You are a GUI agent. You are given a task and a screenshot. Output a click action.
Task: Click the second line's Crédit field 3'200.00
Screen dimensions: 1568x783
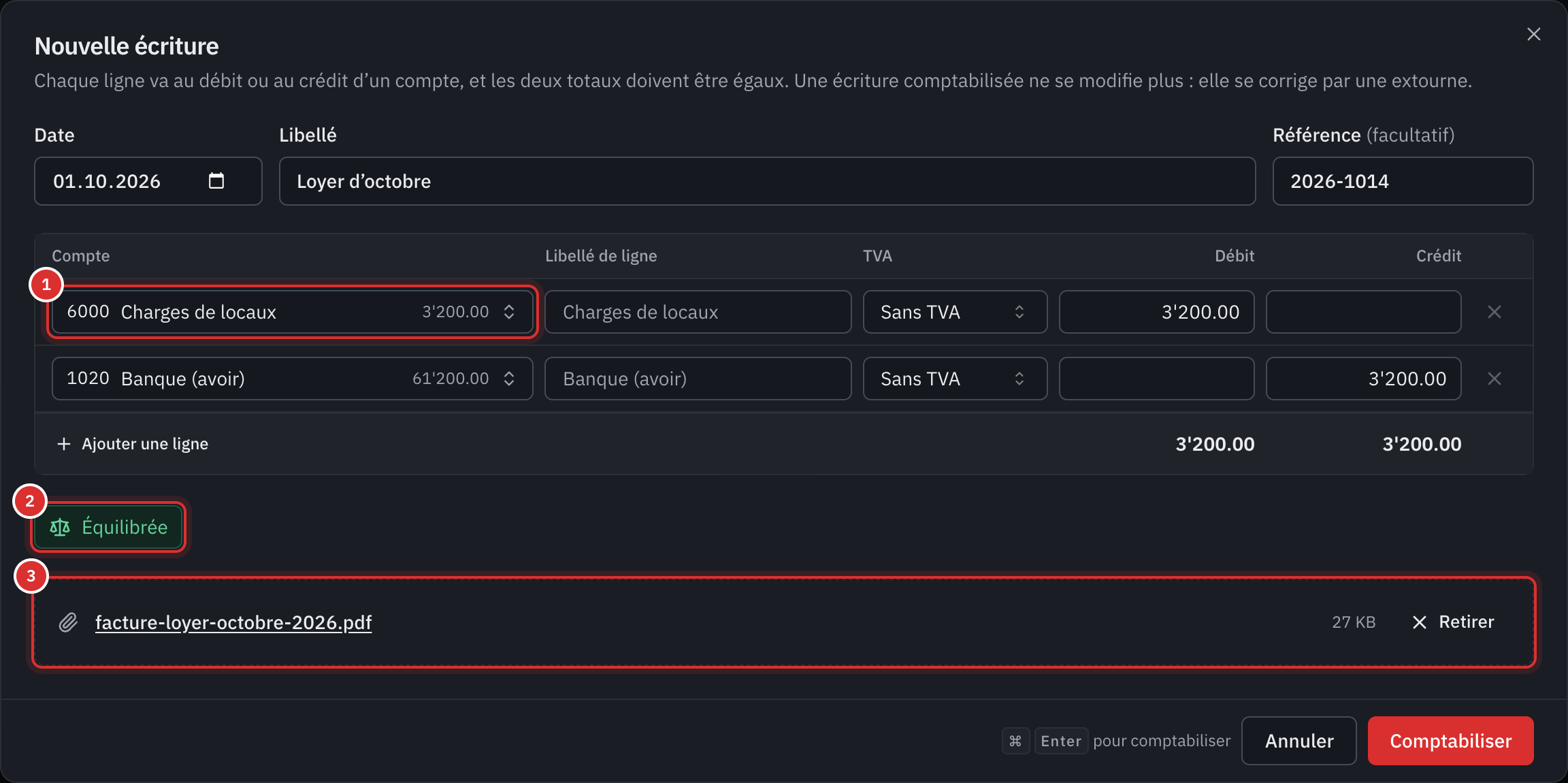coord(1363,379)
